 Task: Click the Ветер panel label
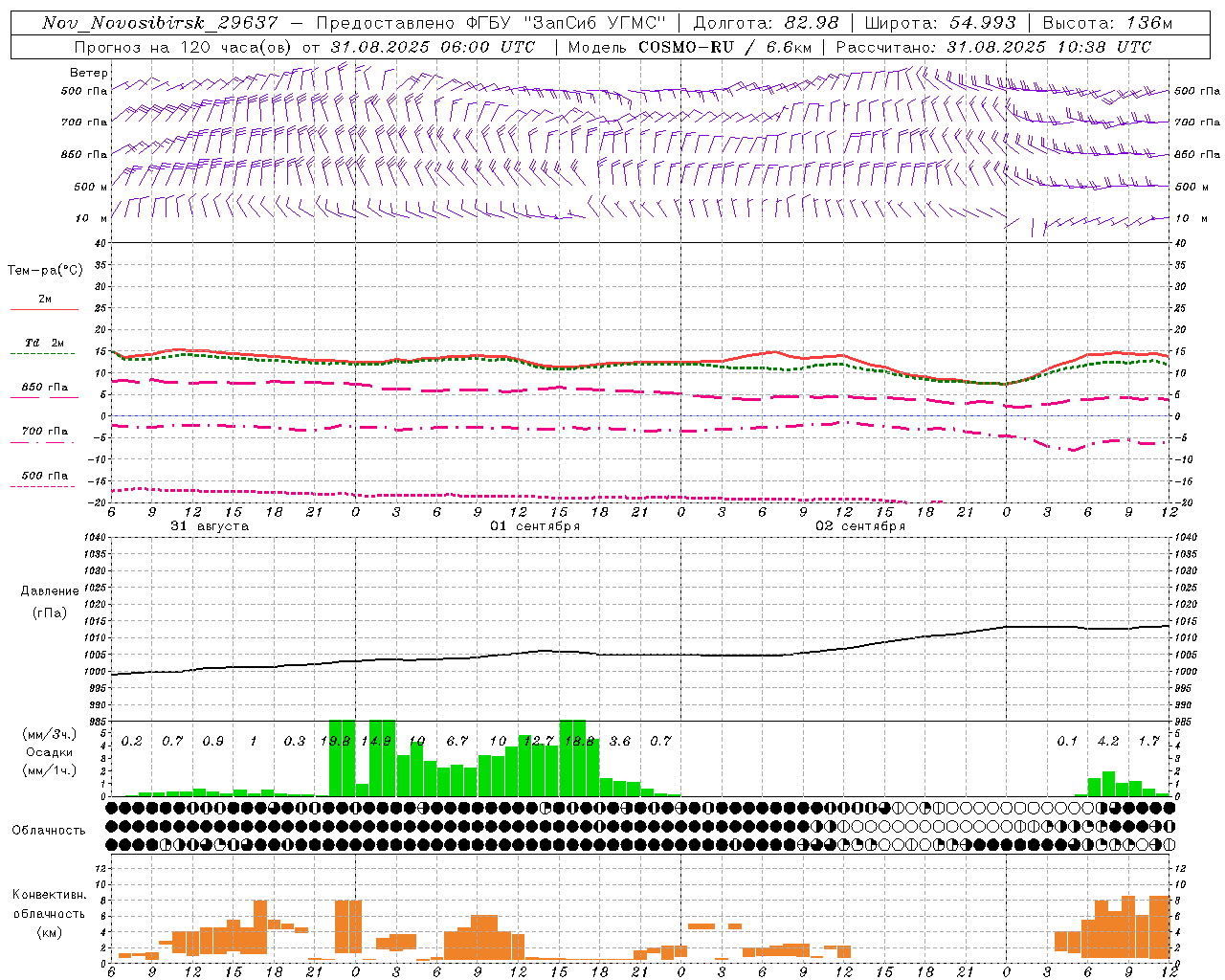(x=89, y=73)
